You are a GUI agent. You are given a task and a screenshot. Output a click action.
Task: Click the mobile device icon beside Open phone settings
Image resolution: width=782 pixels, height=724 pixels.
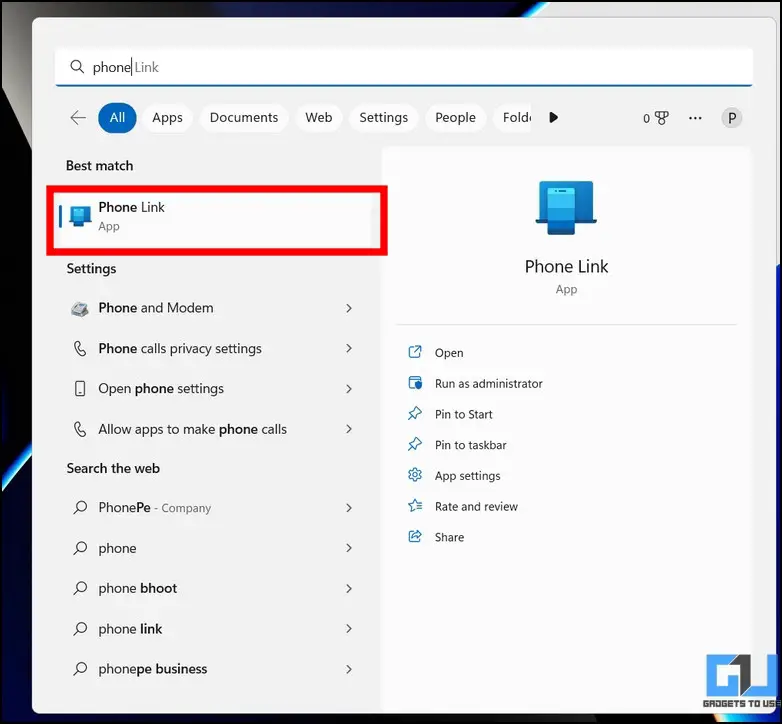(80, 389)
